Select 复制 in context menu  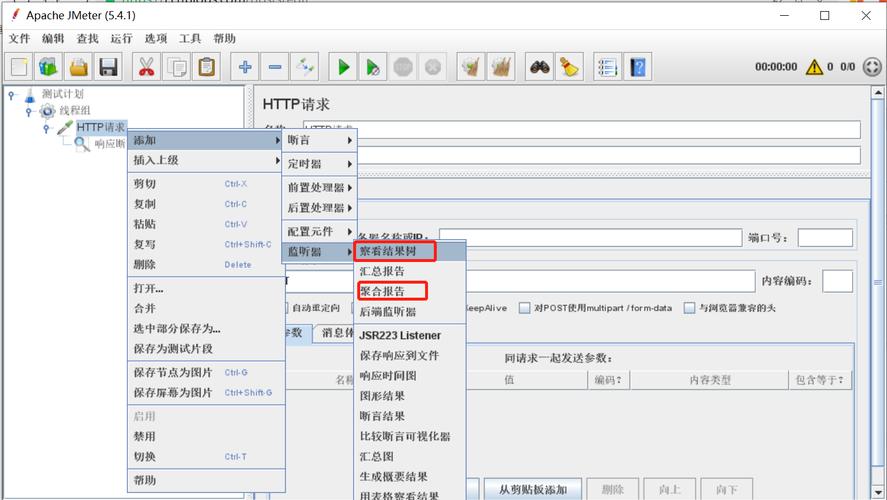click(205, 204)
